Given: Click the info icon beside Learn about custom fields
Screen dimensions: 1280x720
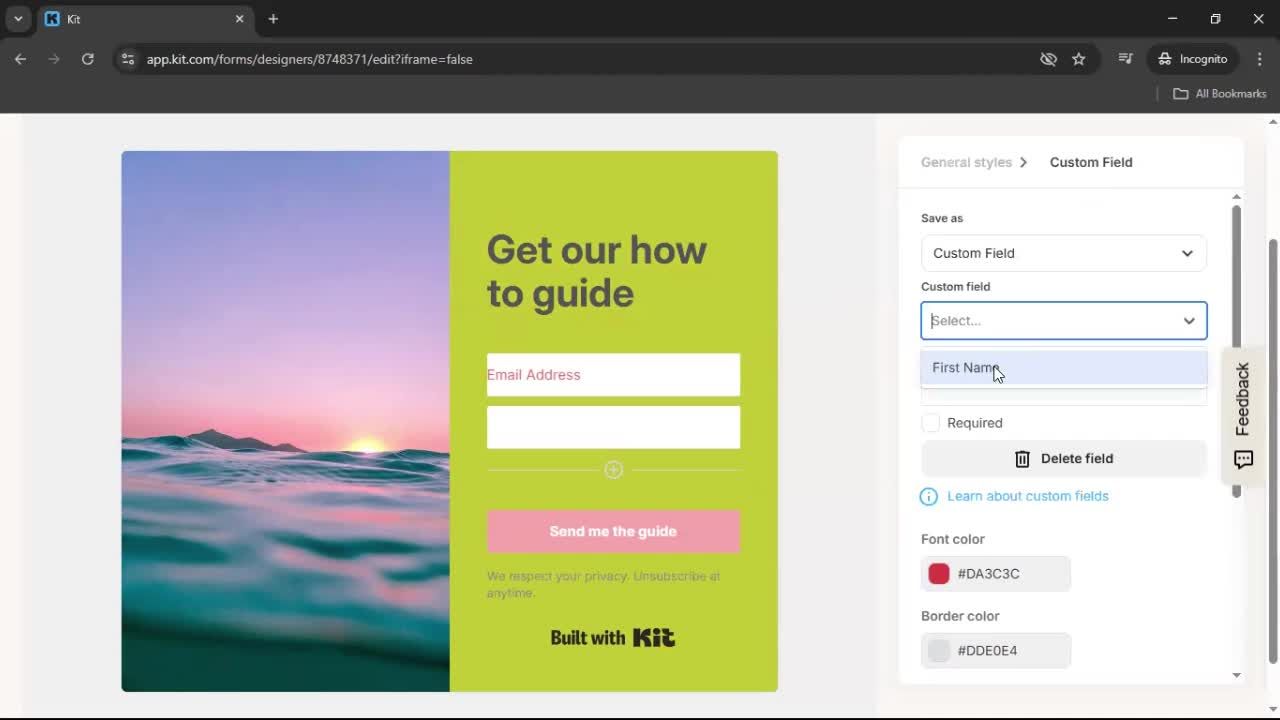Looking at the screenshot, I should click(928, 496).
